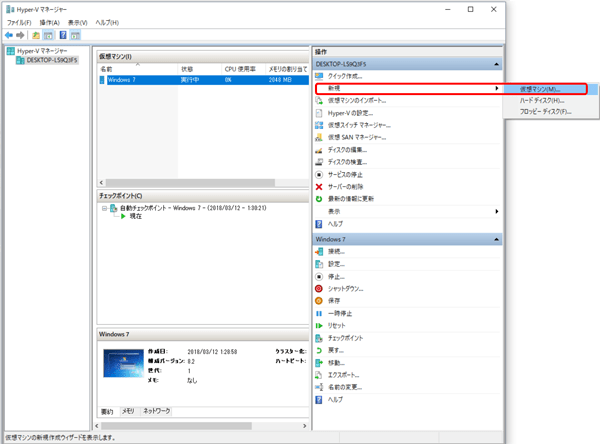
Task: Click the red シャットダウン icon
Action: pyautogui.click(x=319, y=289)
